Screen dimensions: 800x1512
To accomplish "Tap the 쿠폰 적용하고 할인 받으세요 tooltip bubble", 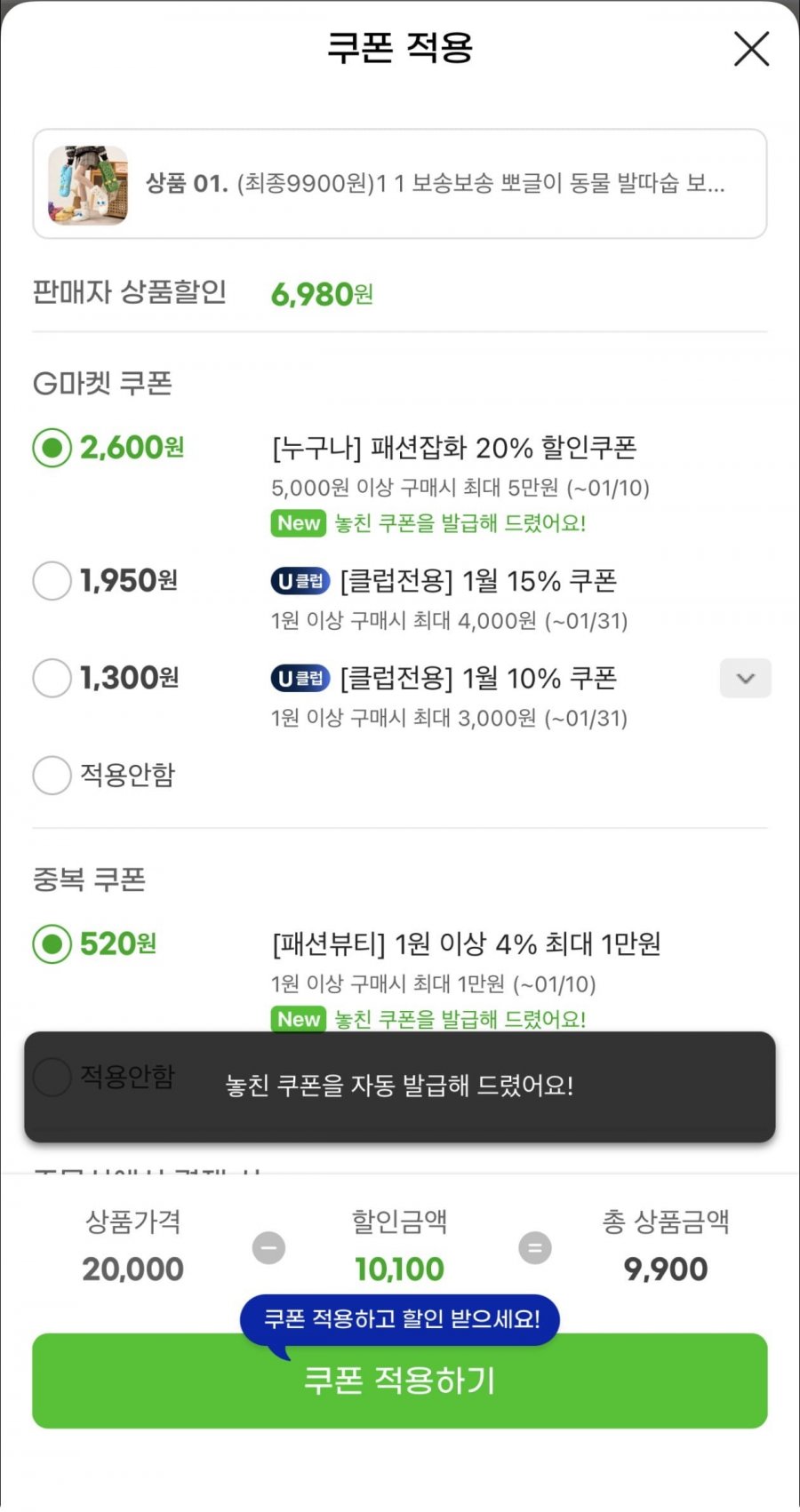I will pos(401,1318).
